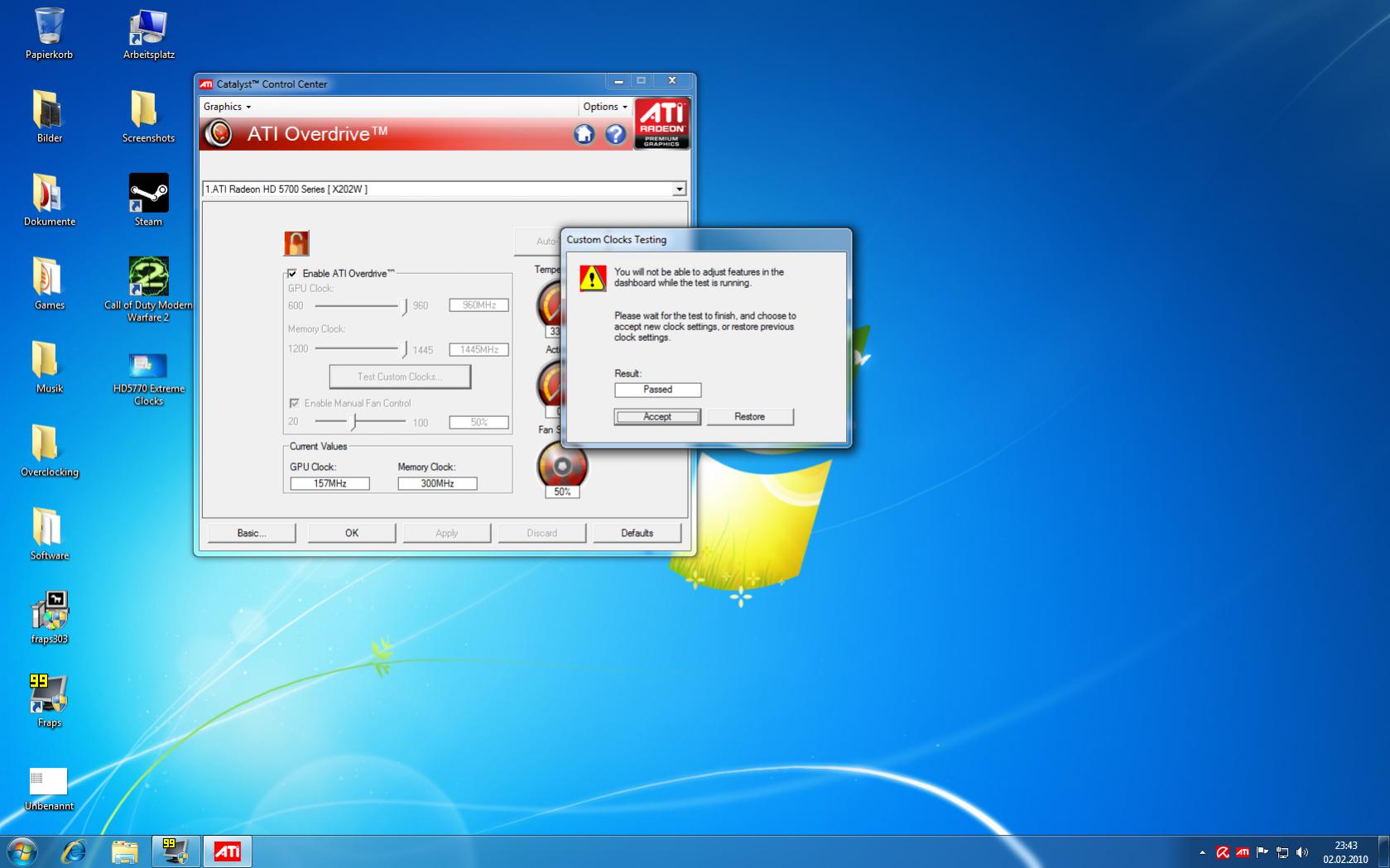Click the Apply button
The width and height of the screenshot is (1390, 868).
coord(447,533)
